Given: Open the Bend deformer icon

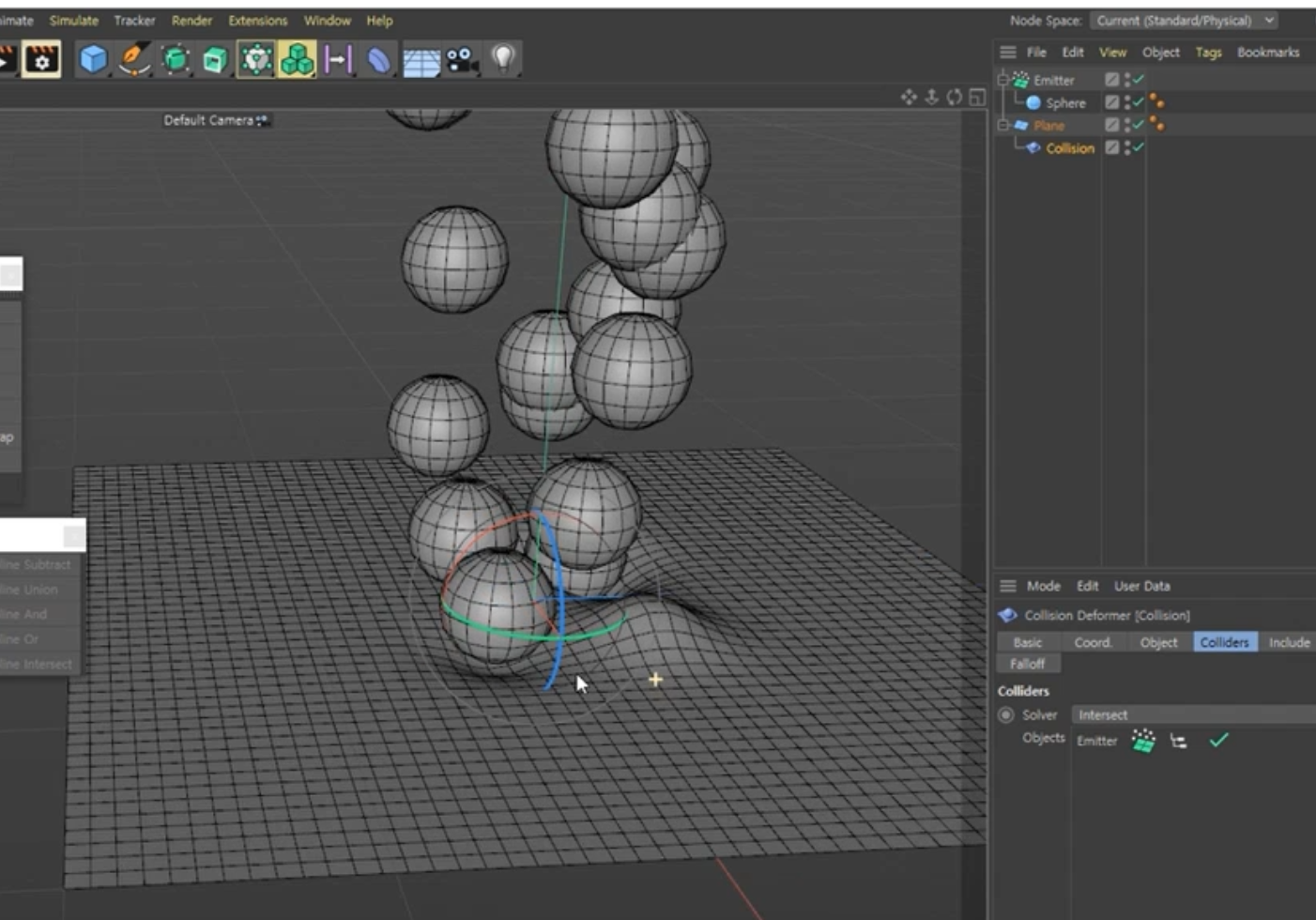Looking at the screenshot, I should tap(378, 60).
